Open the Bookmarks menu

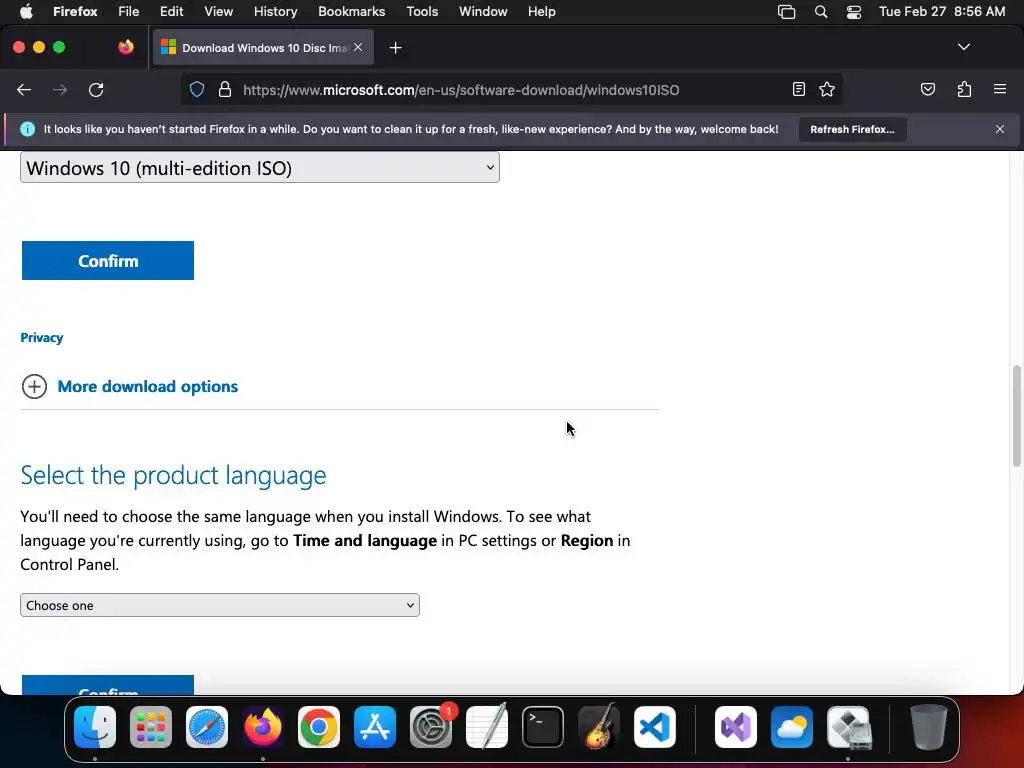tap(351, 12)
